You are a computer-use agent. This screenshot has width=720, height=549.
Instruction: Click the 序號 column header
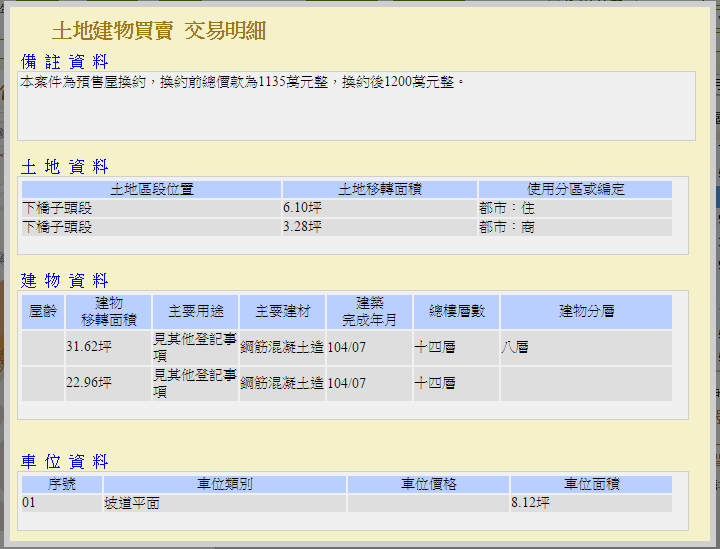[62, 484]
